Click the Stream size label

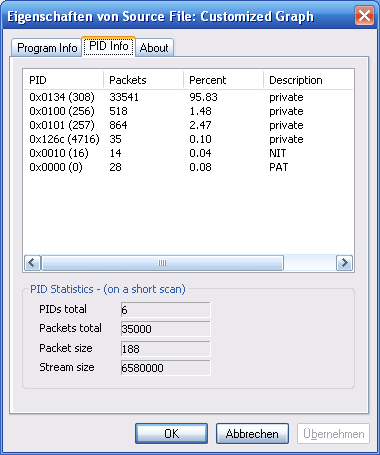pyautogui.click(x=67, y=367)
